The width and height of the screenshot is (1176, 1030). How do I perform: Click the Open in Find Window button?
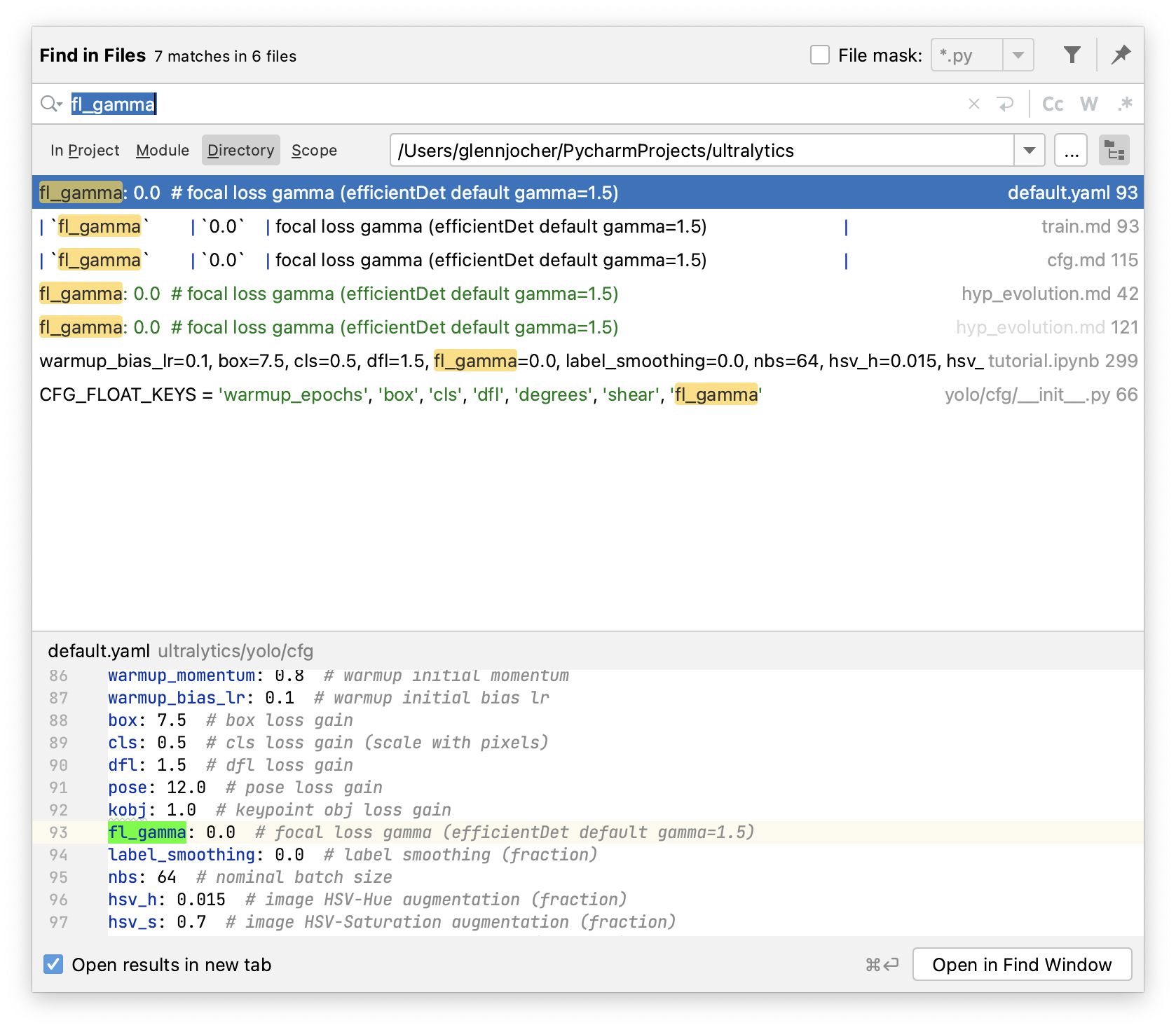(x=1022, y=964)
